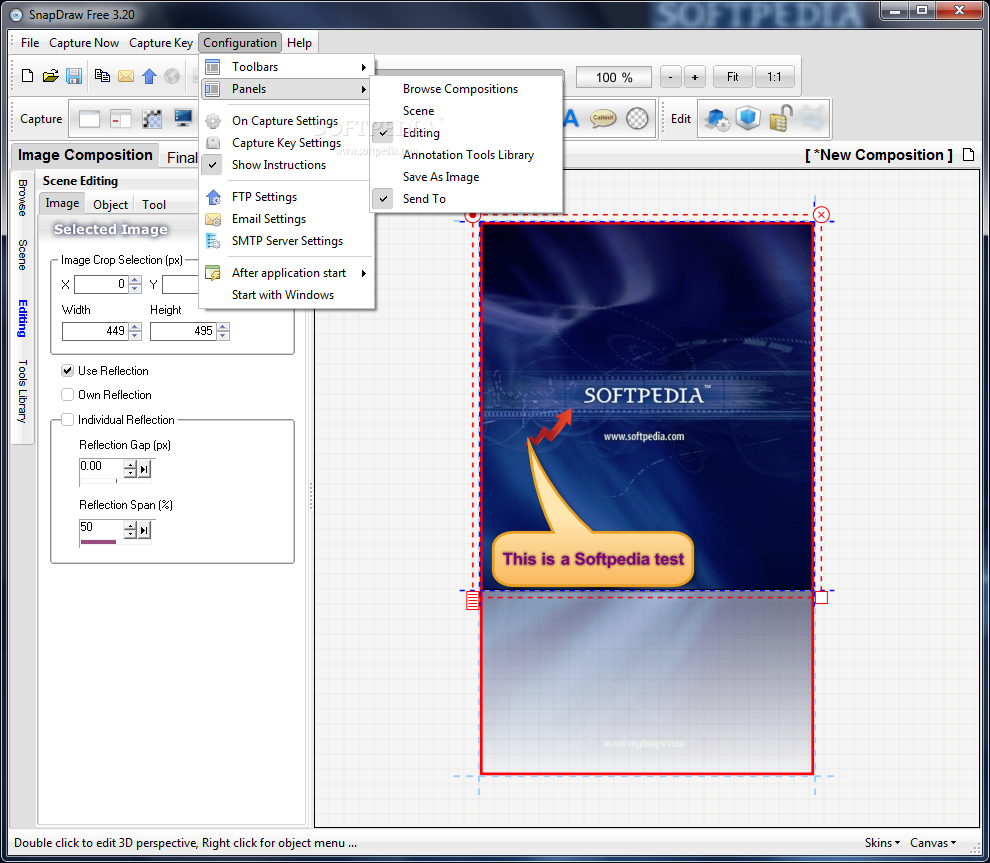Toggle Show Instructions in the Configuration menu

point(287,165)
